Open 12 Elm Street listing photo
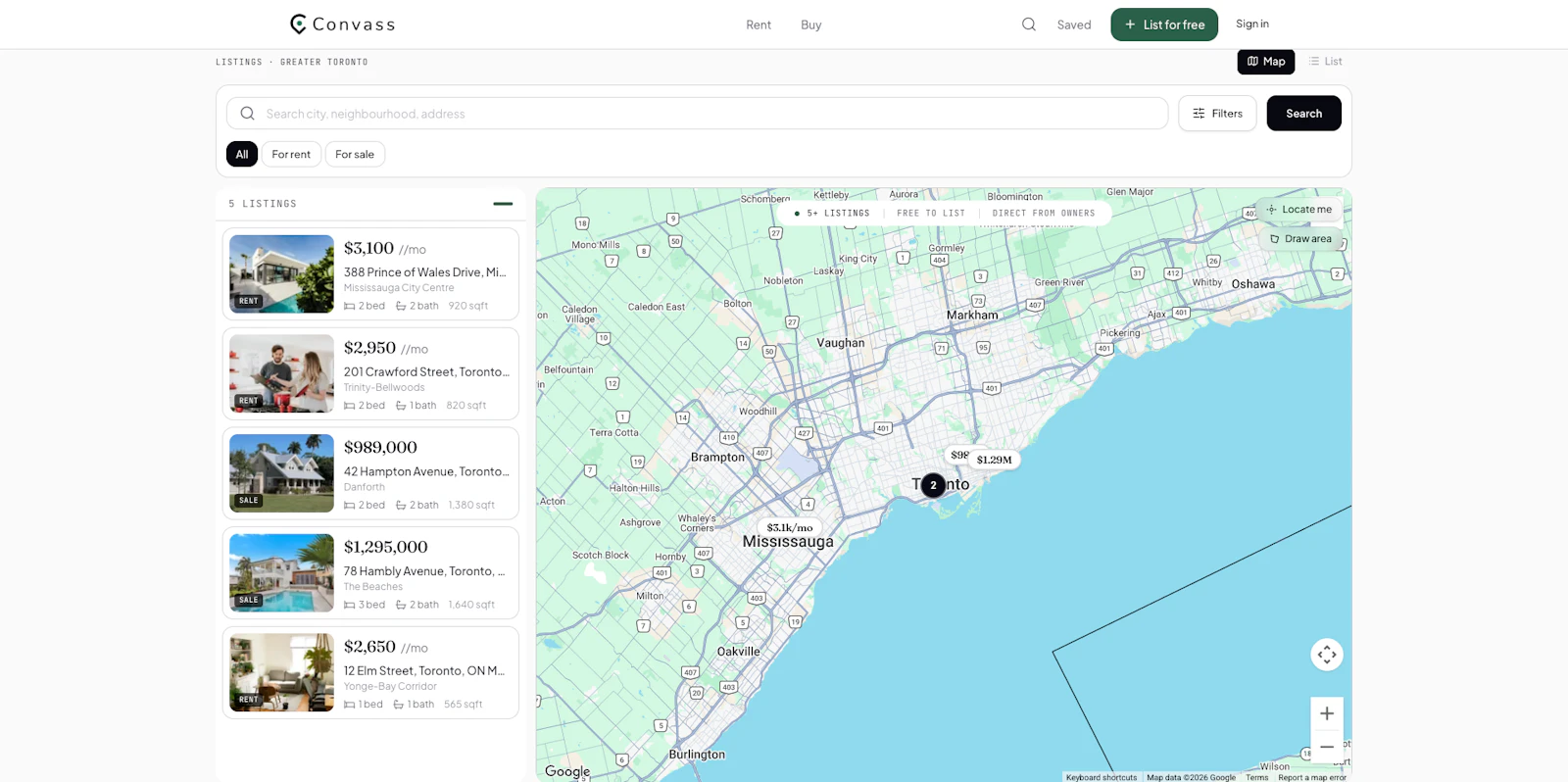 (281, 672)
